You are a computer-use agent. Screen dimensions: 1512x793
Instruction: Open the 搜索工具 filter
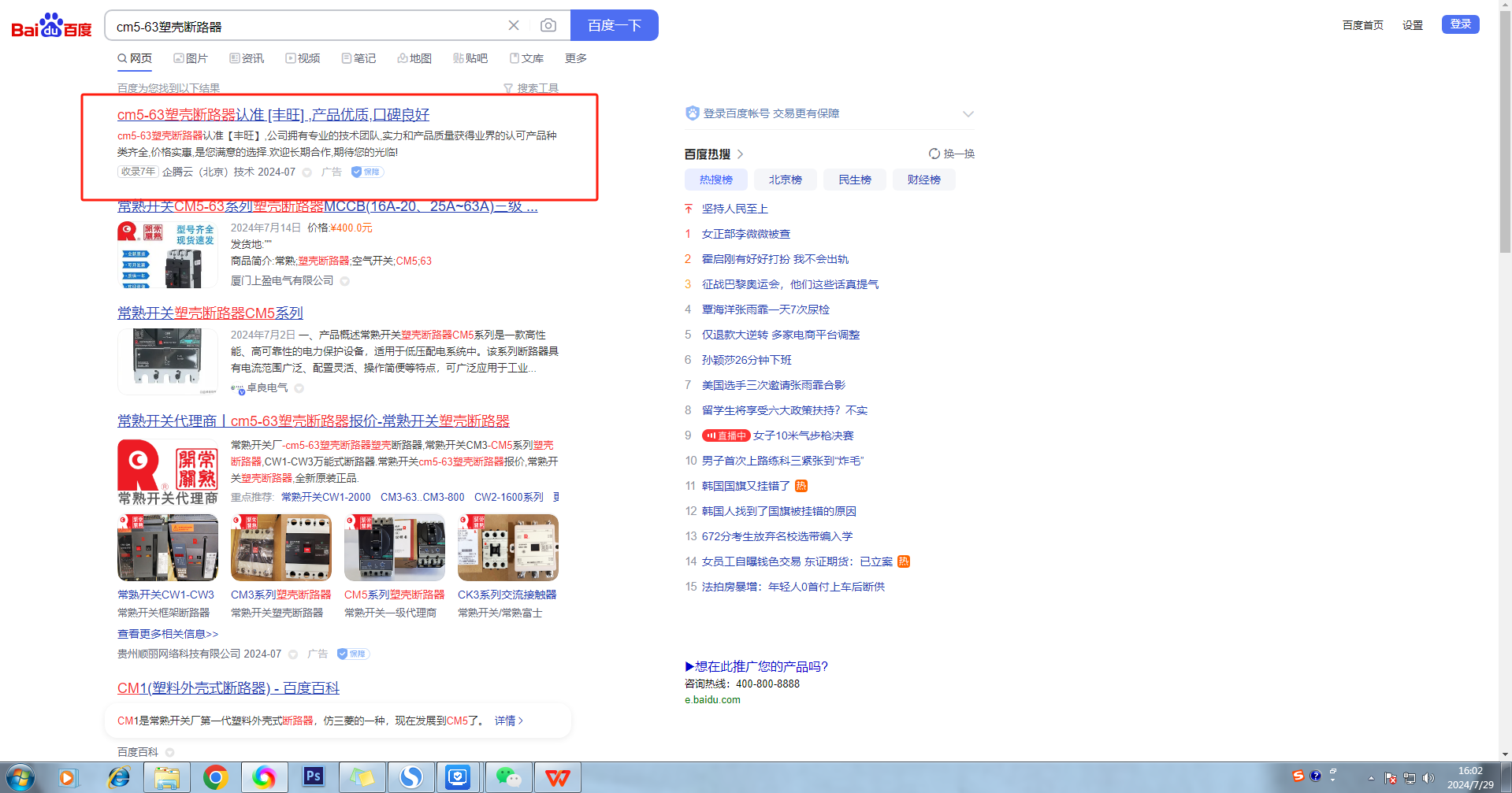coord(531,88)
